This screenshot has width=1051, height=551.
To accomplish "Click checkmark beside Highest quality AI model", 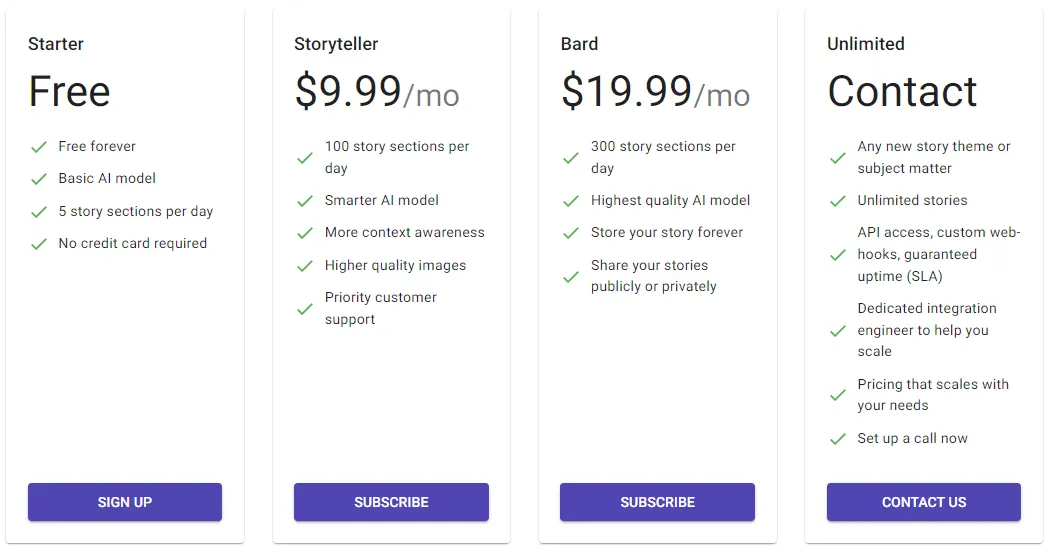I will [571, 201].
